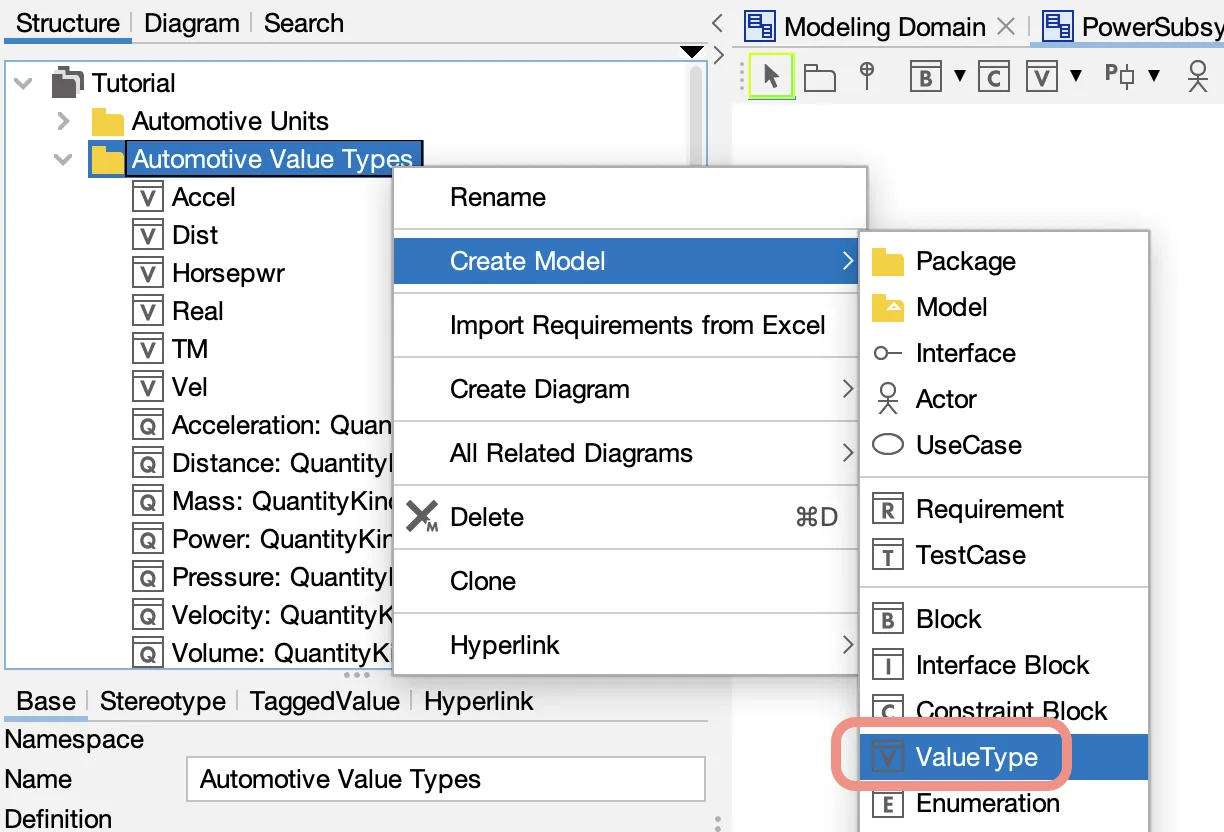Select the Distance QuantityKind item

pyautogui.click(x=281, y=463)
